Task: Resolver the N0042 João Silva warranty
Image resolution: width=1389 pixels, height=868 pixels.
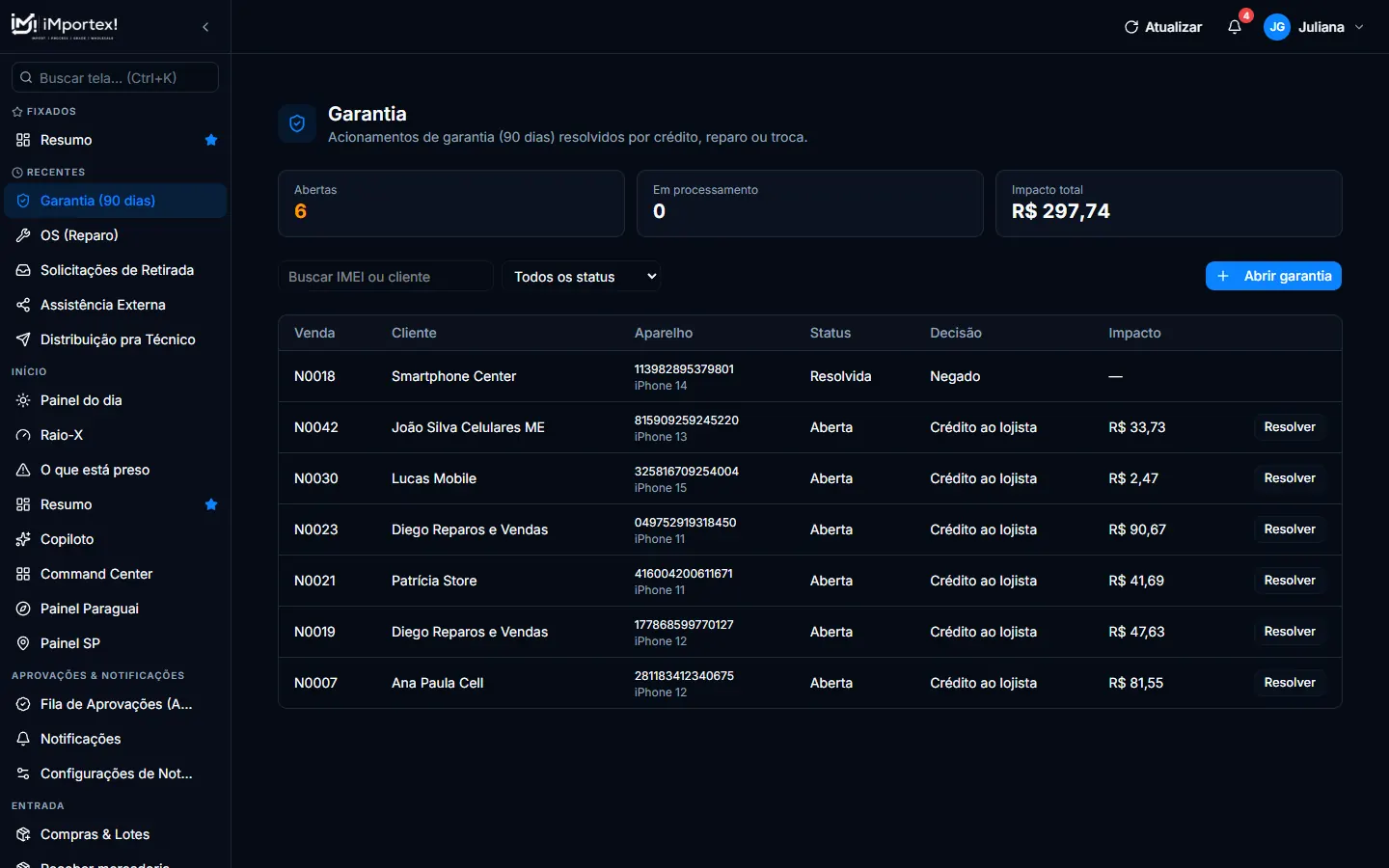Action: tap(1290, 427)
